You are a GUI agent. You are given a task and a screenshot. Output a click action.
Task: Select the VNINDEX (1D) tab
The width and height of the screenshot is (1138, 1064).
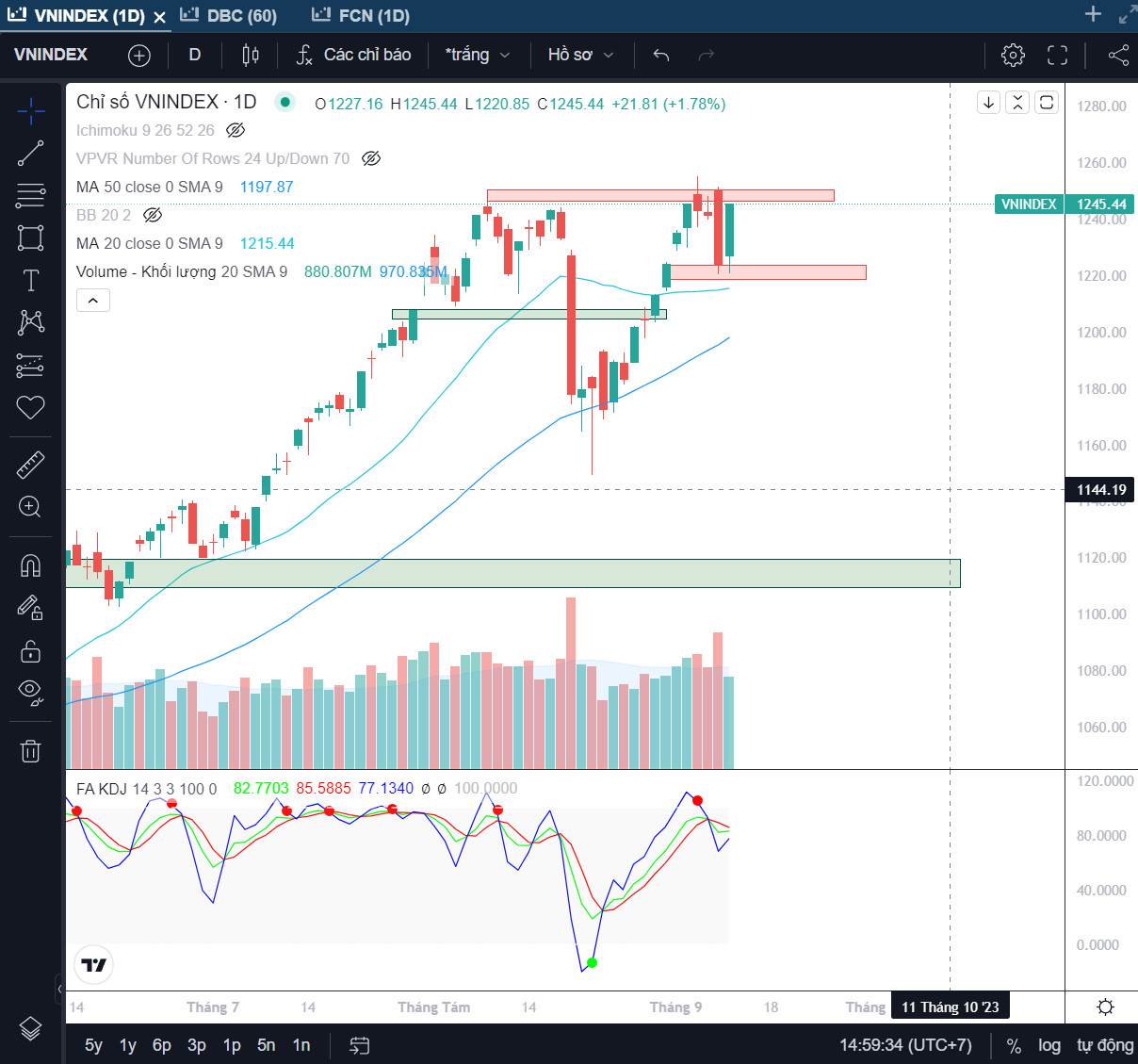(75, 15)
